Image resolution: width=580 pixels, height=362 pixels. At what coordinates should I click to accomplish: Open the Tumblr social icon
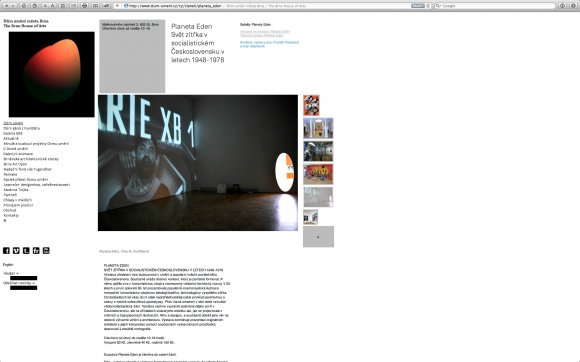[26, 251]
